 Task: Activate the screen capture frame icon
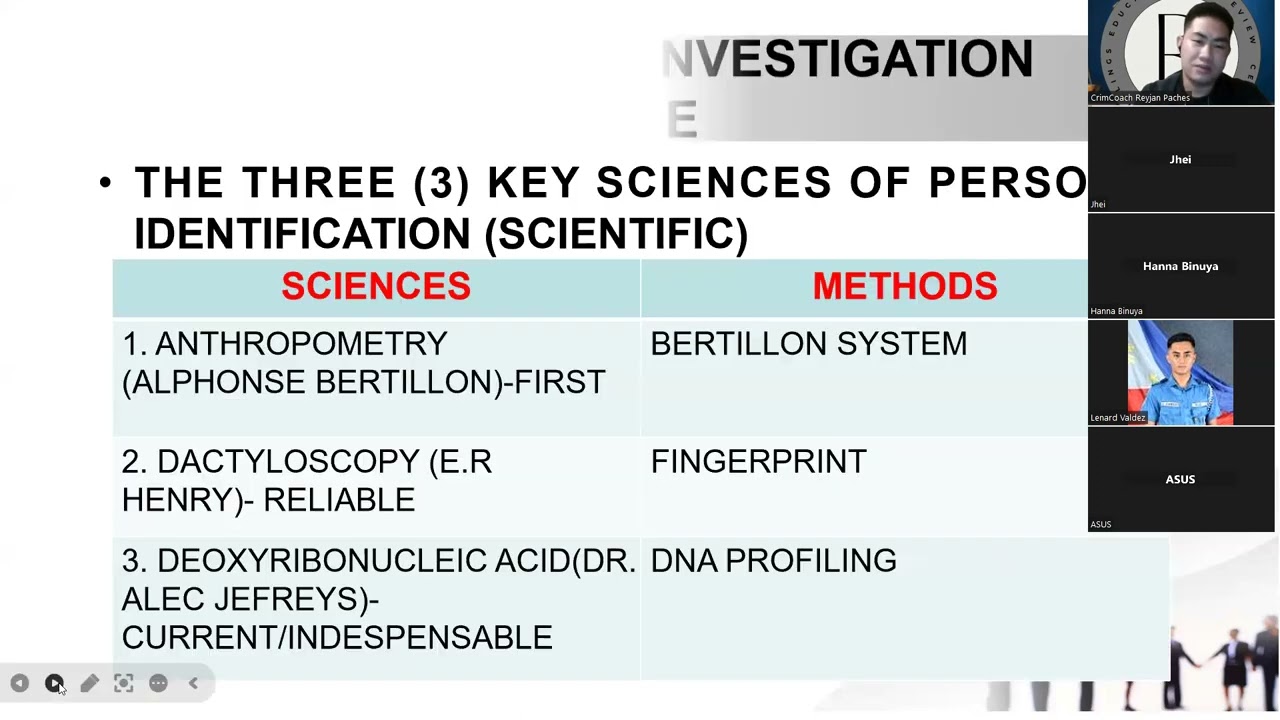[123, 683]
